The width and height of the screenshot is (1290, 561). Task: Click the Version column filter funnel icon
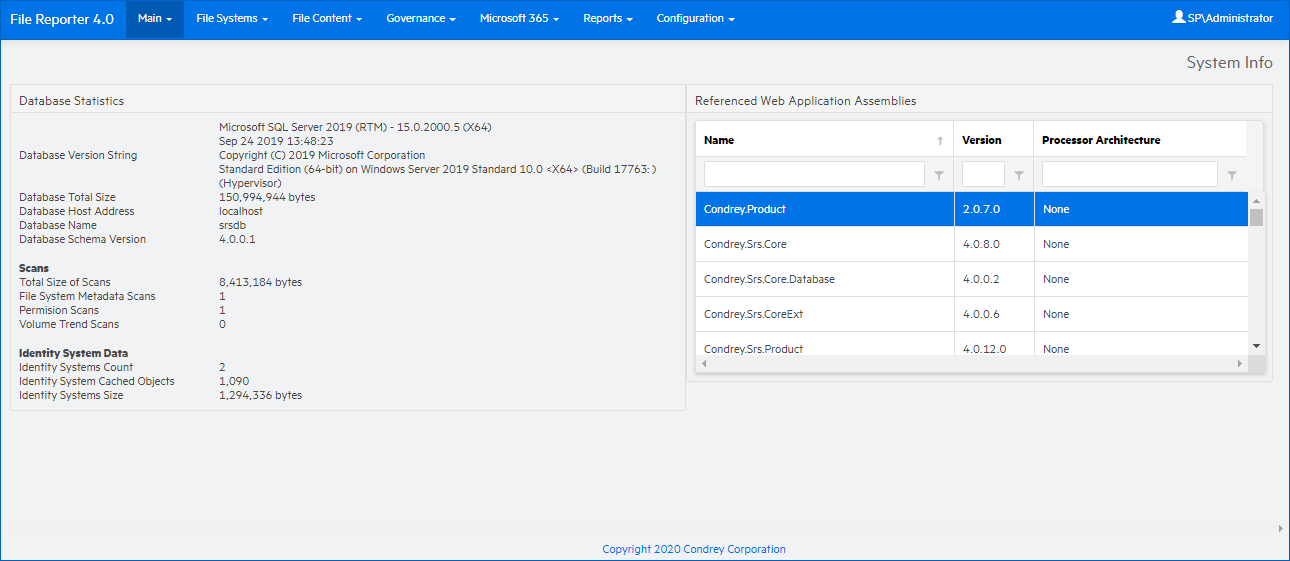(x=1018, y=175)
